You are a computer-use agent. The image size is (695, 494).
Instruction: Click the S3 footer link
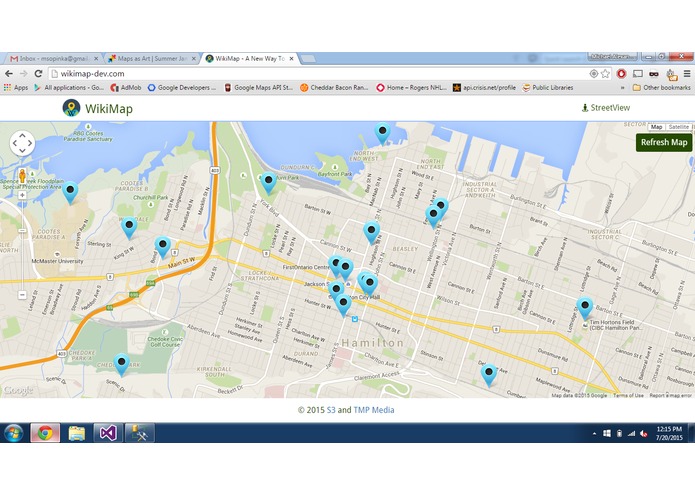click(x=331, y=410)
